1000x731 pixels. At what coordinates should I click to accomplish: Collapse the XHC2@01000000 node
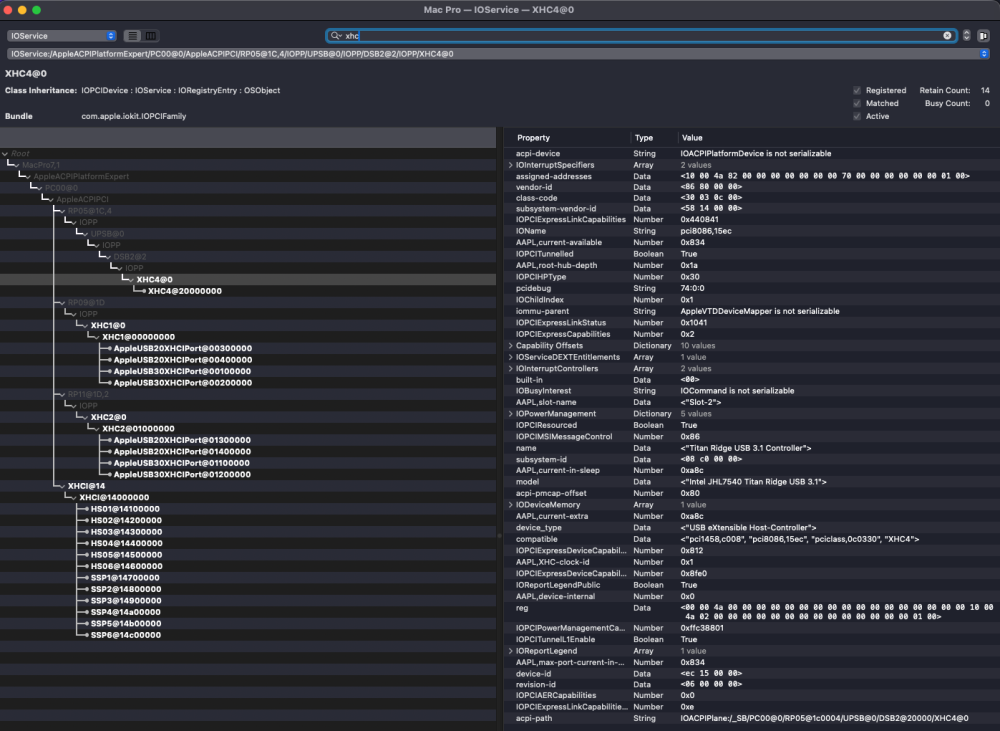coord(96,429)
